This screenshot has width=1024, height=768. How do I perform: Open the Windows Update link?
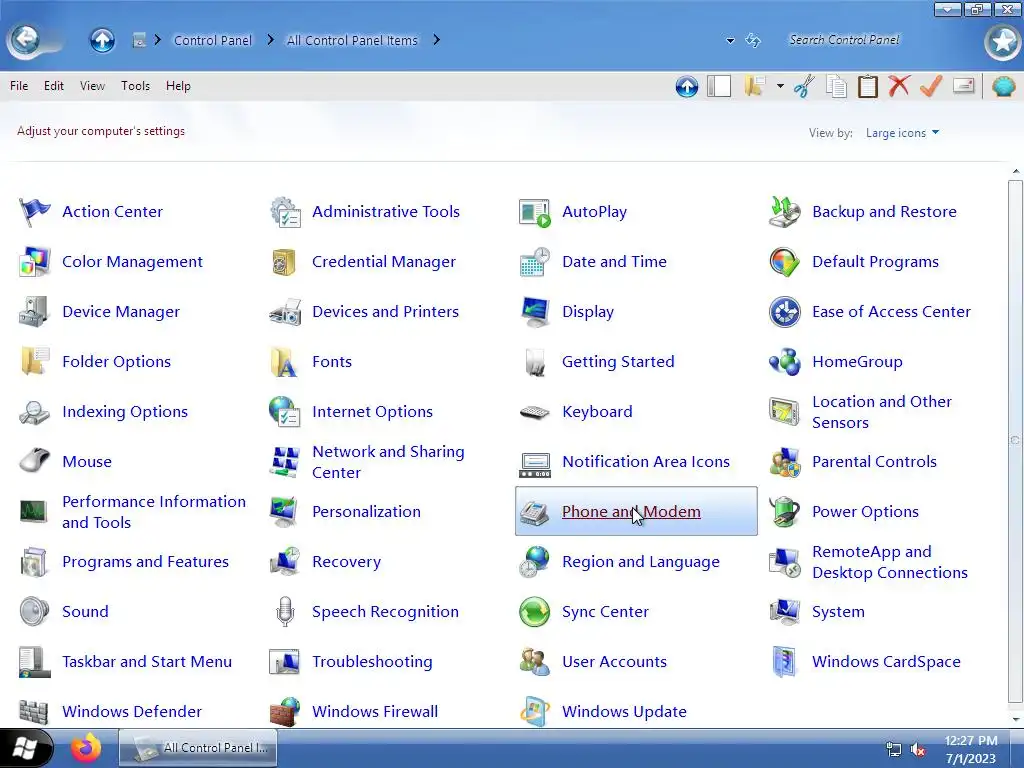(624, 712)
